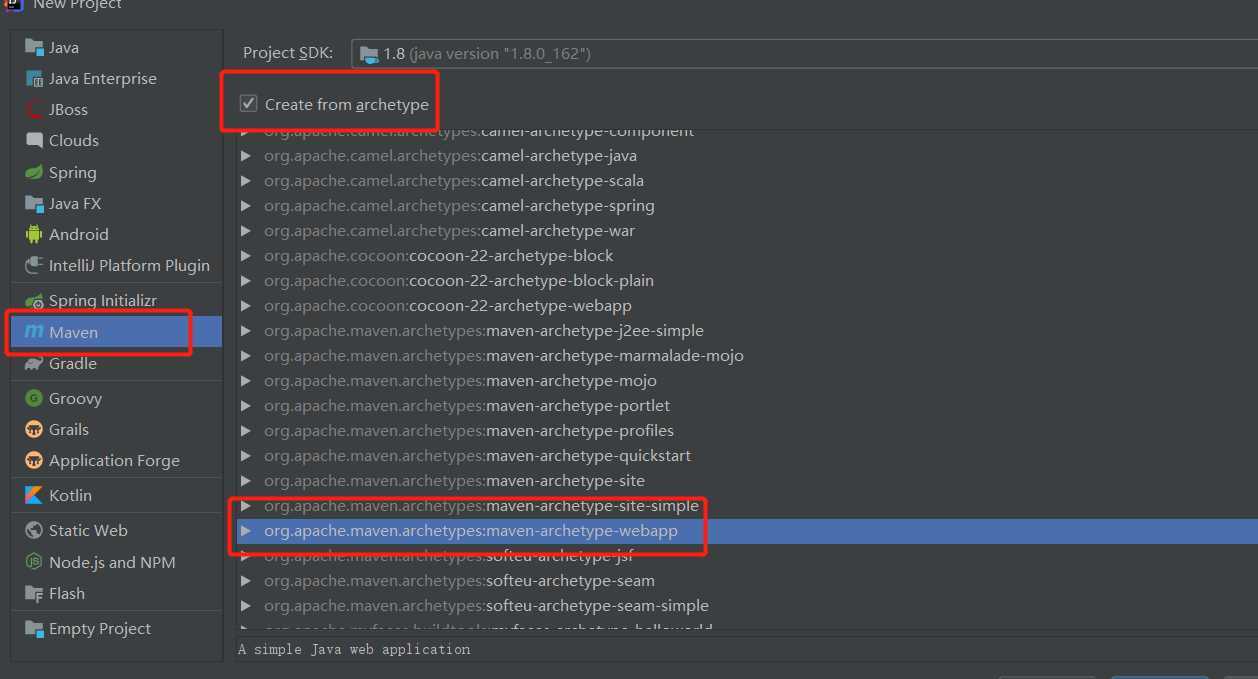Select camel-archetype-war archetype
This screenshot has width=1258, height=679.
449,231
